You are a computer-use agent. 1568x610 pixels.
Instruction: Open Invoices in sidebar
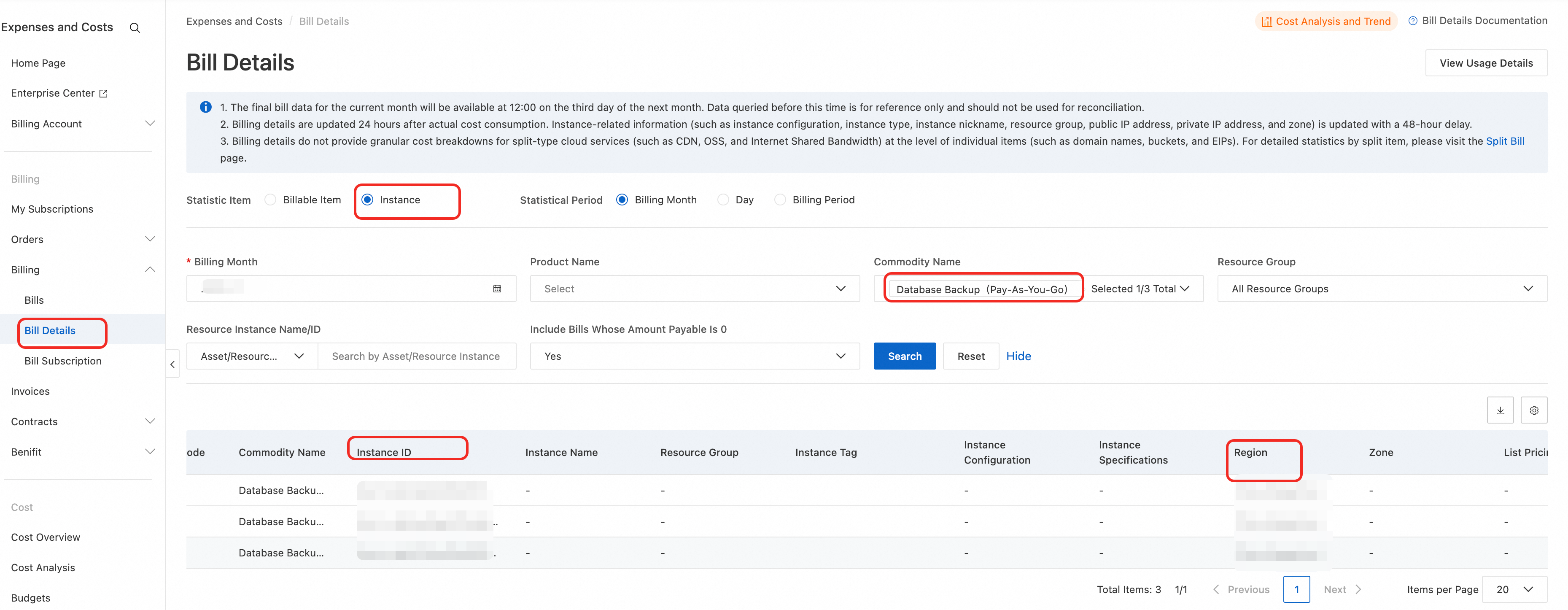tap(30, 391)
